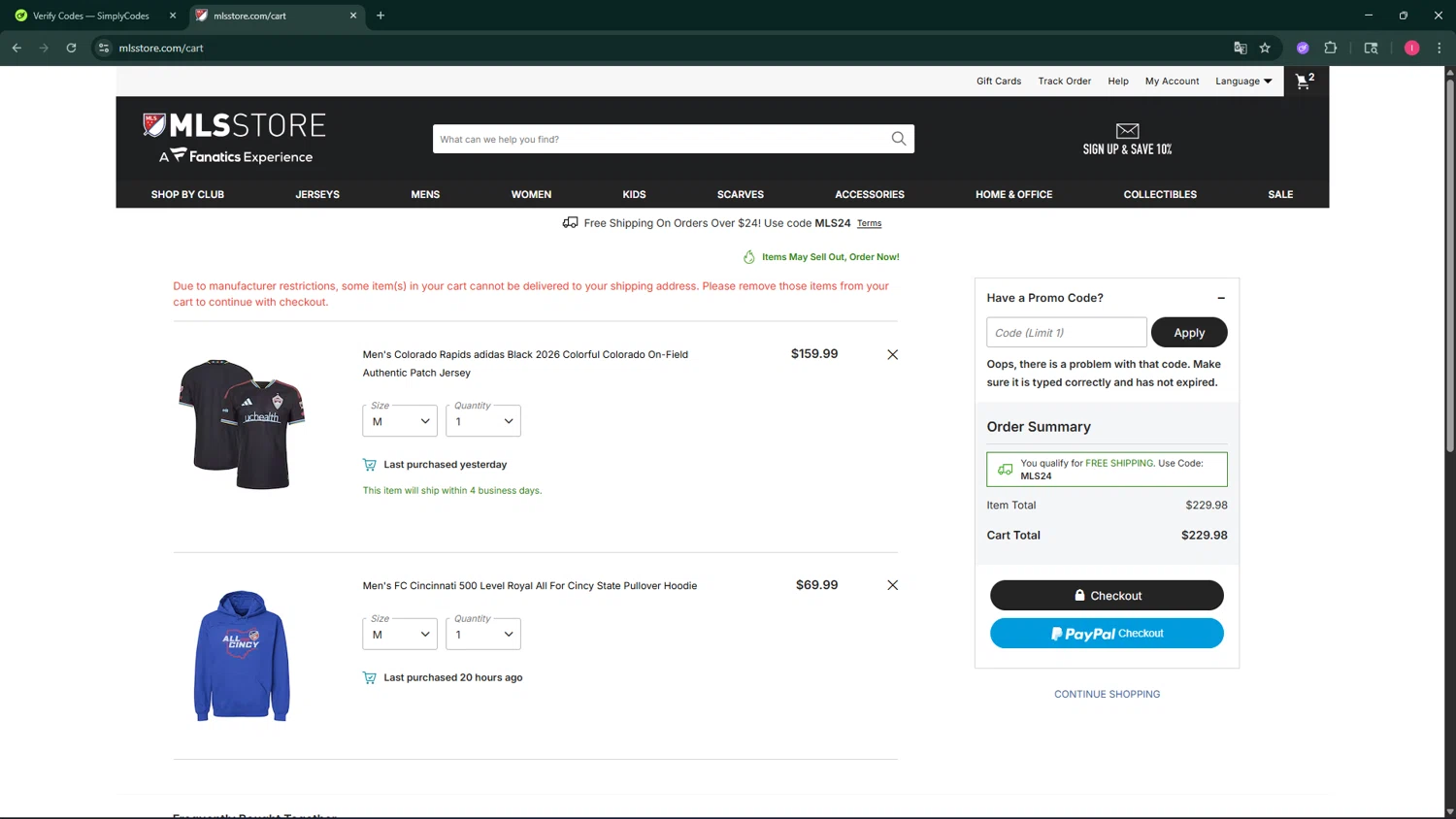
Task: Click the What can we help you find search box
Action: (660, 139)
